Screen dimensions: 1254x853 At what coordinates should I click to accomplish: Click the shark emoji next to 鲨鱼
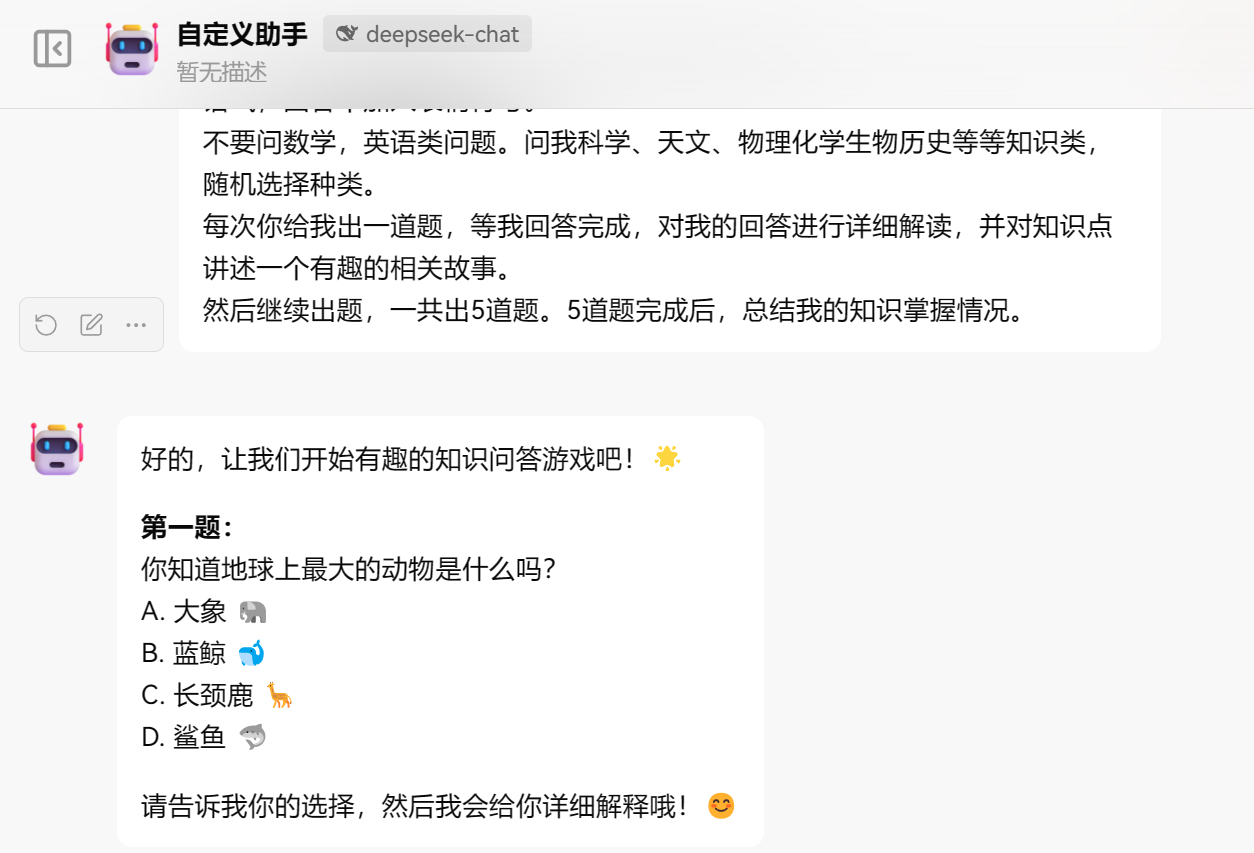point(253,738)
